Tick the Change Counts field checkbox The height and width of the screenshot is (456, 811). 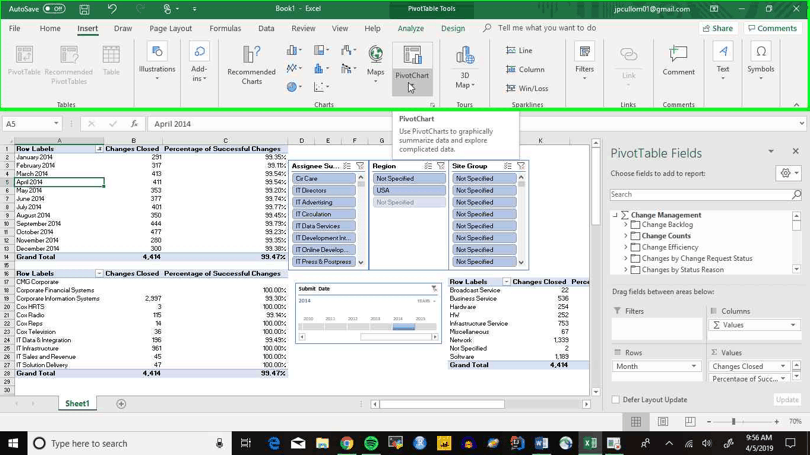(x=635, y=236)
